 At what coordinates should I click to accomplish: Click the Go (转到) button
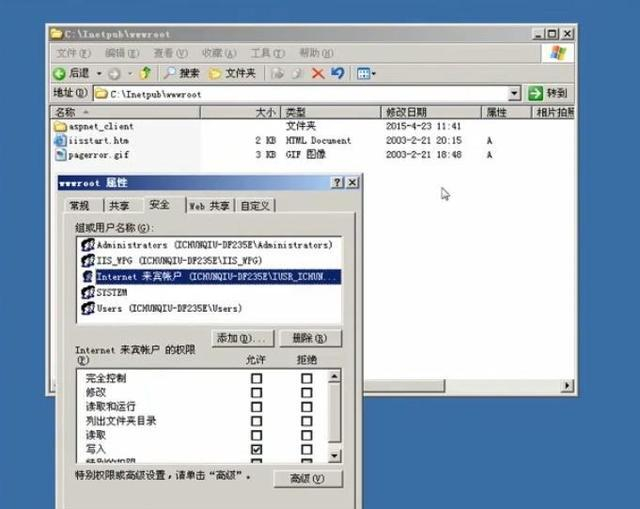[549, 93]
